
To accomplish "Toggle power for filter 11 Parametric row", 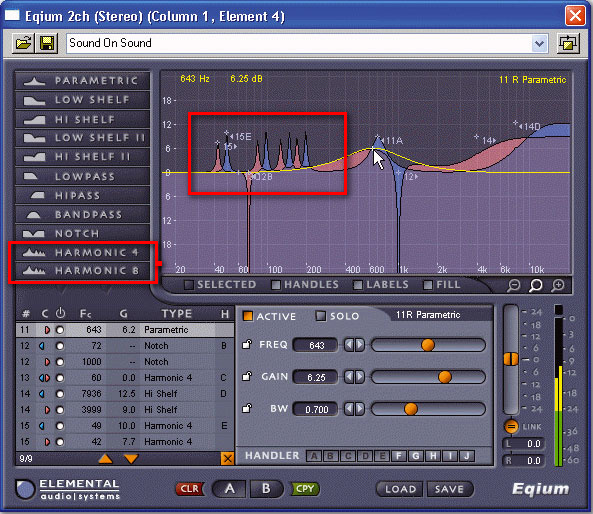I will pos(60,330).
